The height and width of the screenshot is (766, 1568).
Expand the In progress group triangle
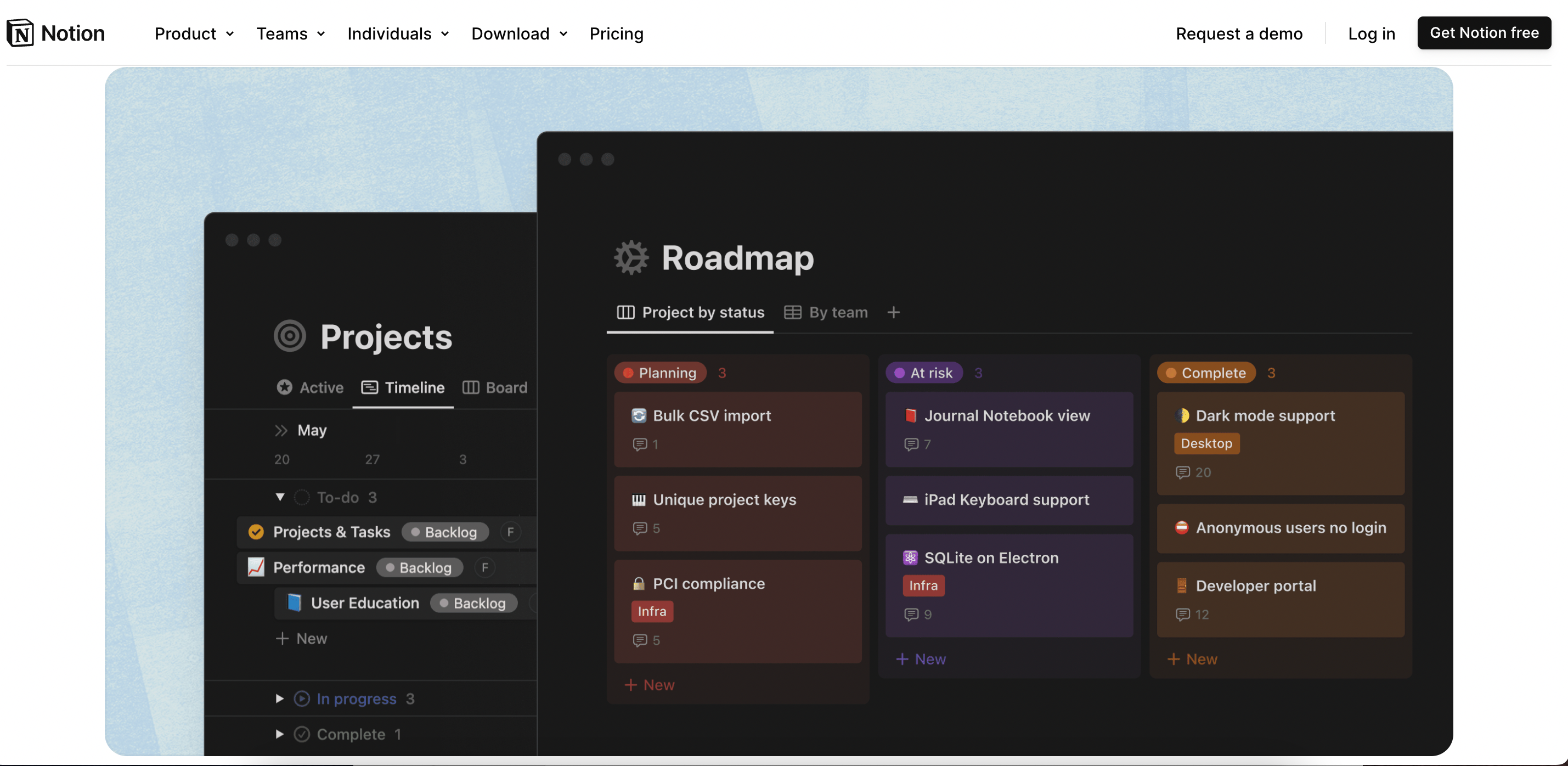[x=280, y=699]
